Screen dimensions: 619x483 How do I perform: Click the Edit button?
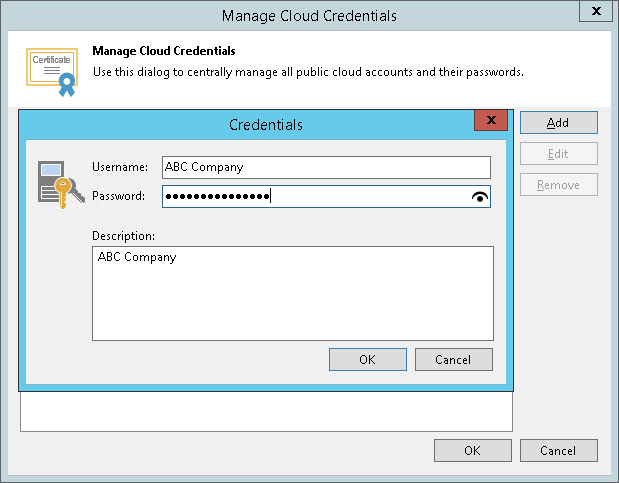pos(558,154)
